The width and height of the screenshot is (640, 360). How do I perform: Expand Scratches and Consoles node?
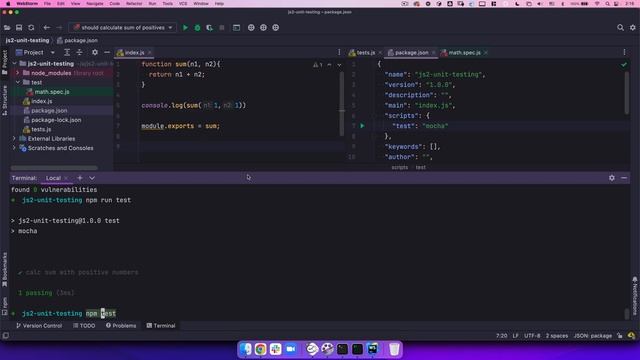14,148
